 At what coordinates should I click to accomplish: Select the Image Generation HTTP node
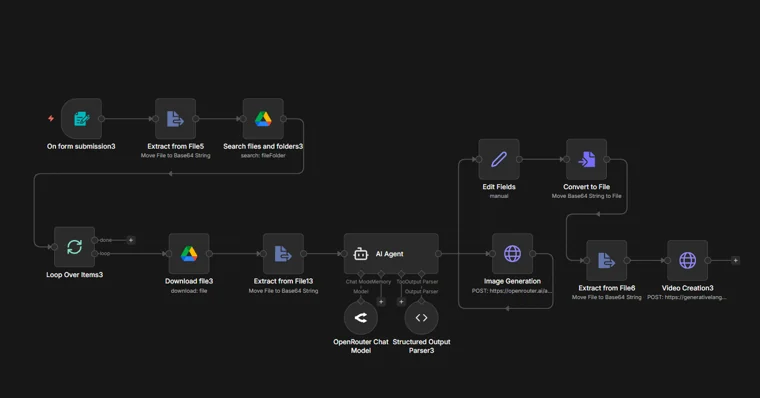click(x=512, y=254)
